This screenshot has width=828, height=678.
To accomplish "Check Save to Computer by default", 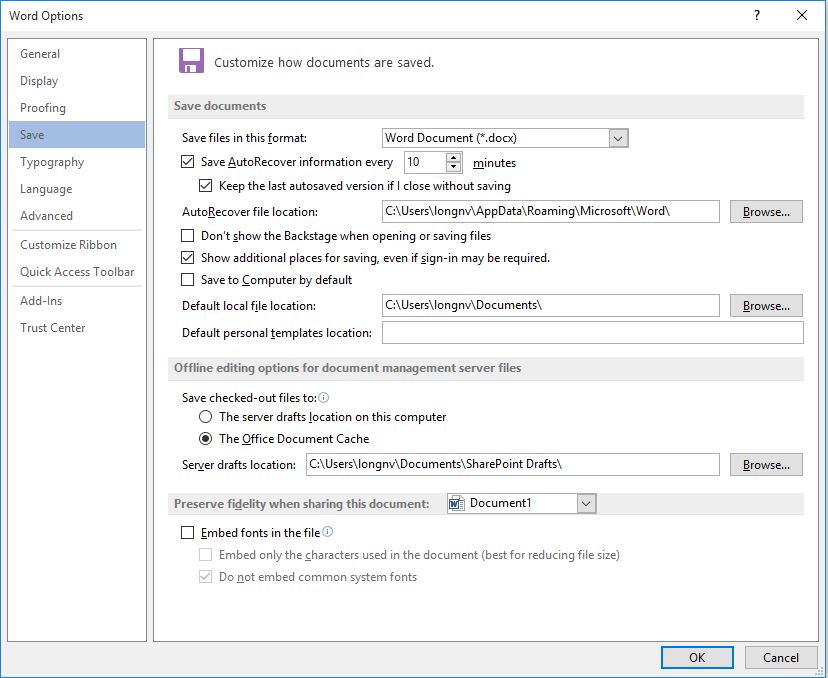I will coord(188,280).
